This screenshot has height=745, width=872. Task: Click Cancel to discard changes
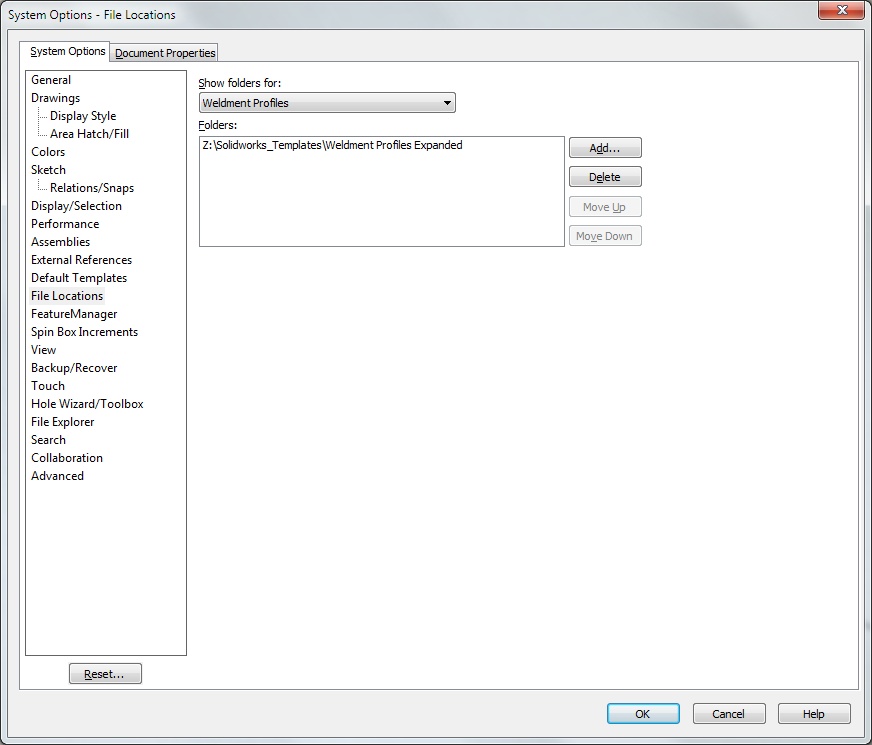[x=729, y=714]
